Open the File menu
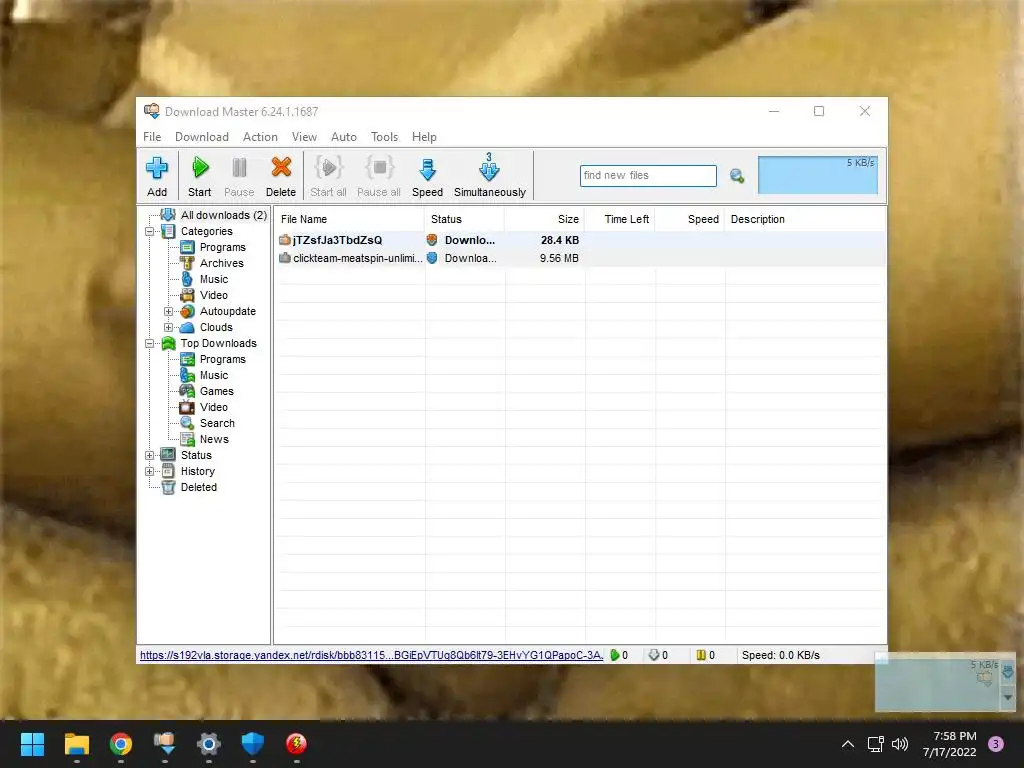The width and height of the screenshot is (1024, 768). tap(152, 136)
